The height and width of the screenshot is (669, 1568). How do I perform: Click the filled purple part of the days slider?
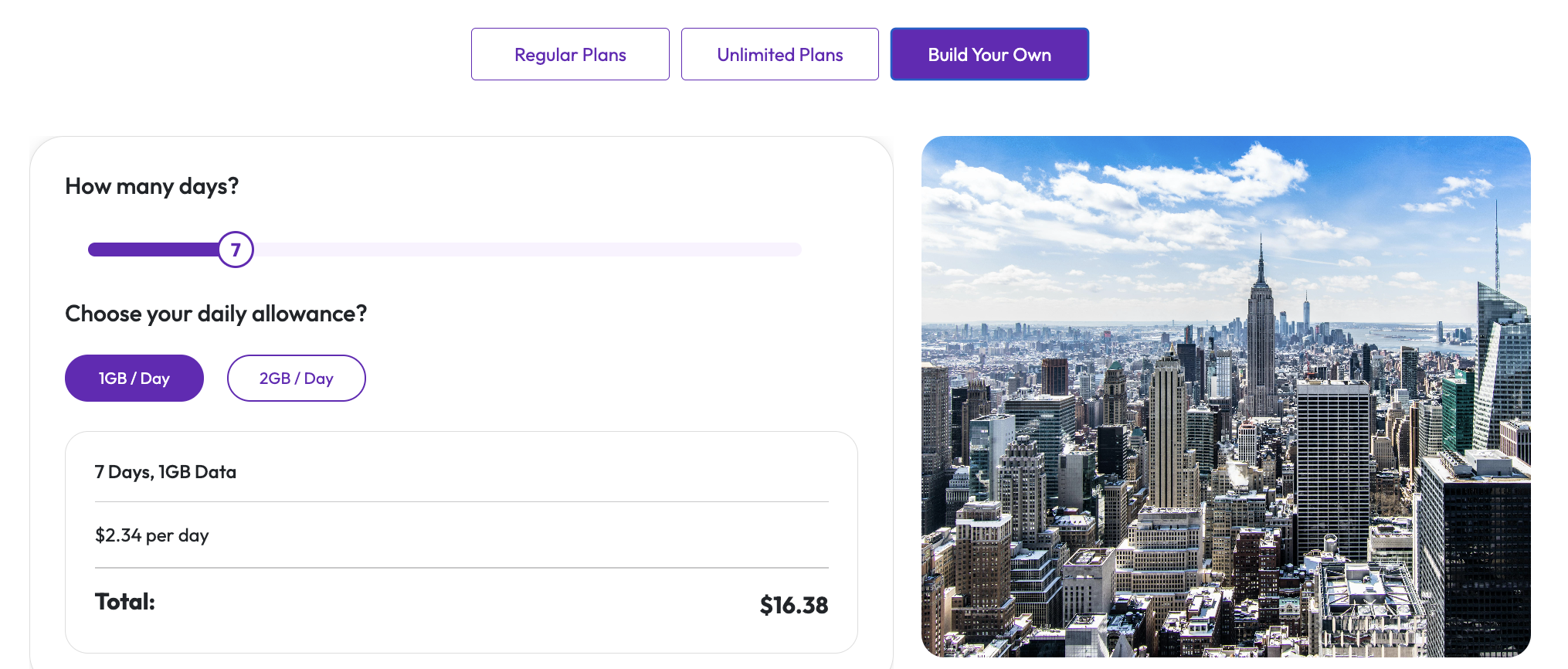click(153, 250)
